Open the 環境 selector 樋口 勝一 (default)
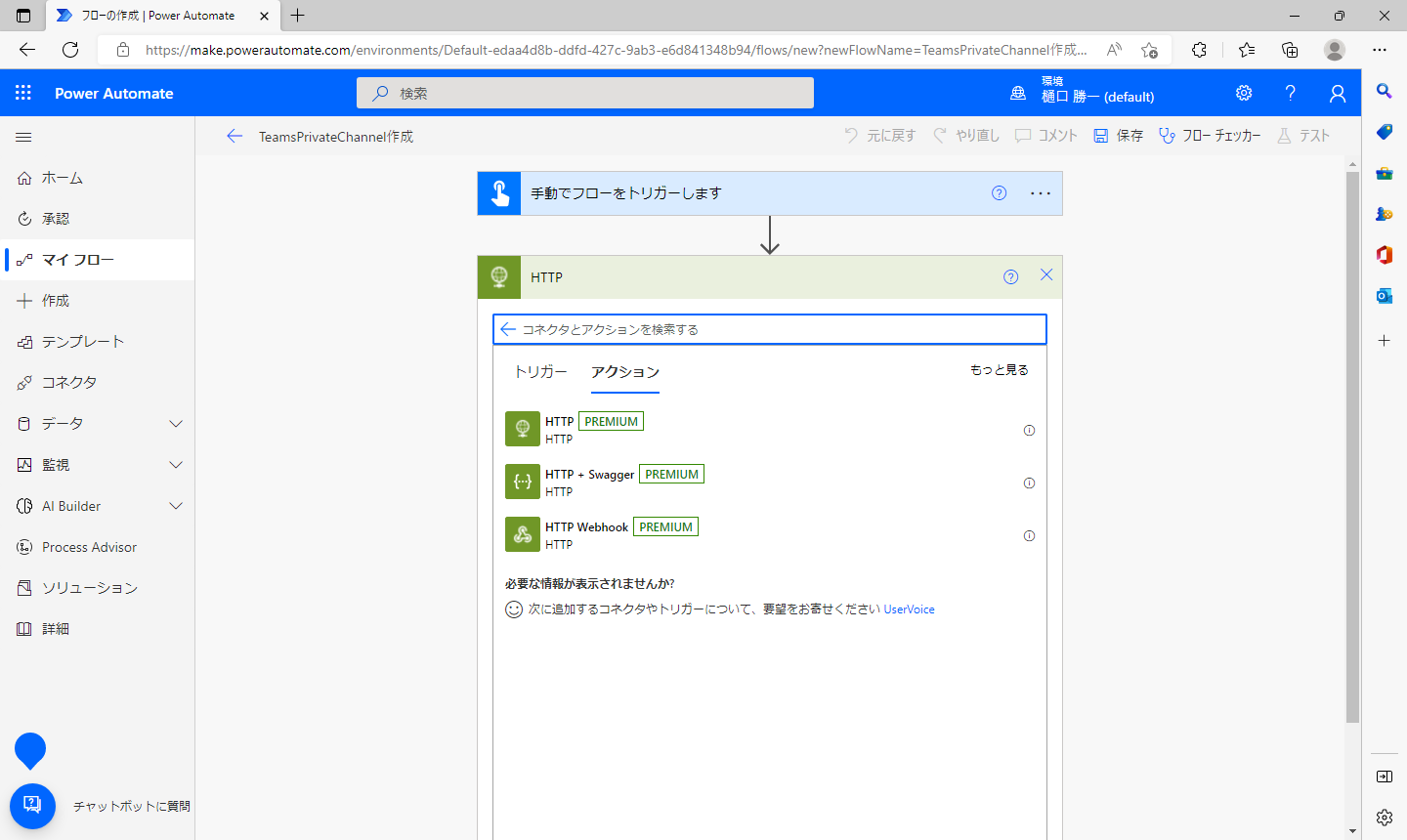 [1083, 91]
